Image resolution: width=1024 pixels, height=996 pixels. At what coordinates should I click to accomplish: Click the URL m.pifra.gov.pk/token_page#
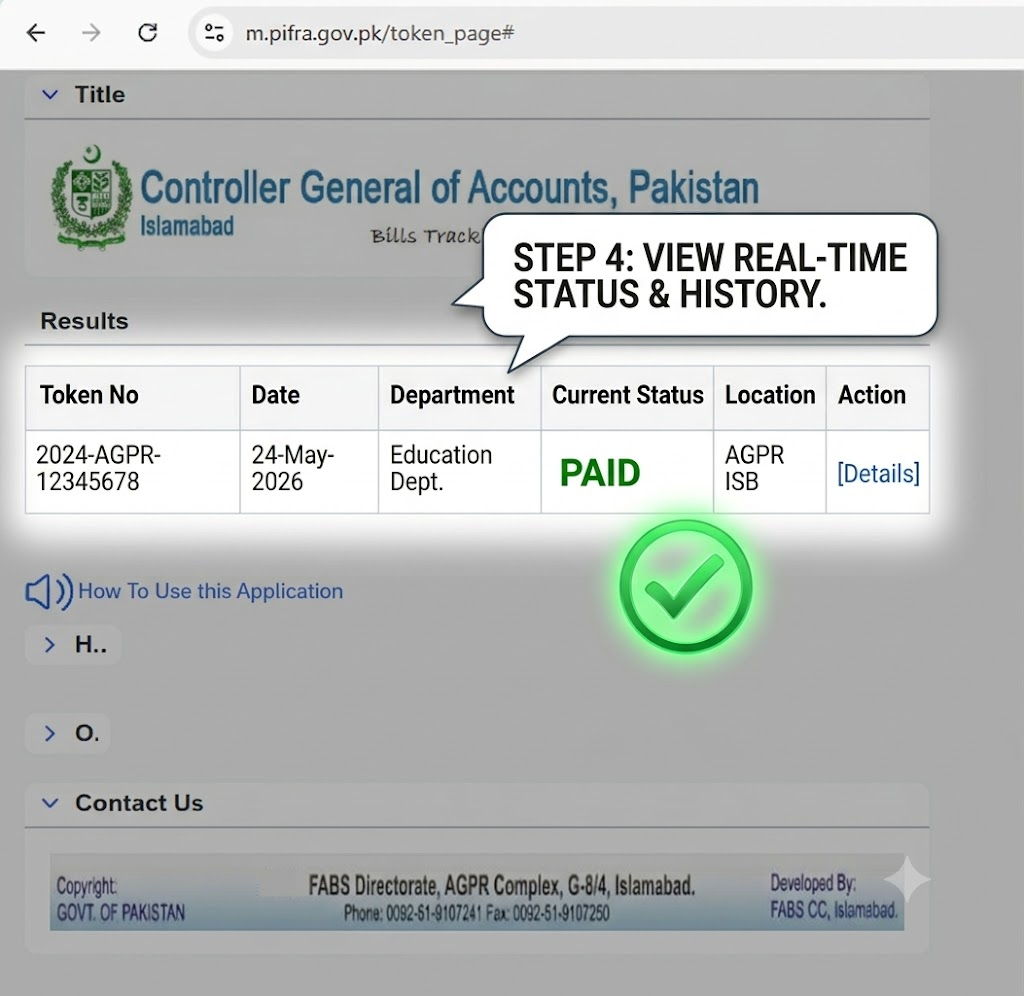(379, 33)
